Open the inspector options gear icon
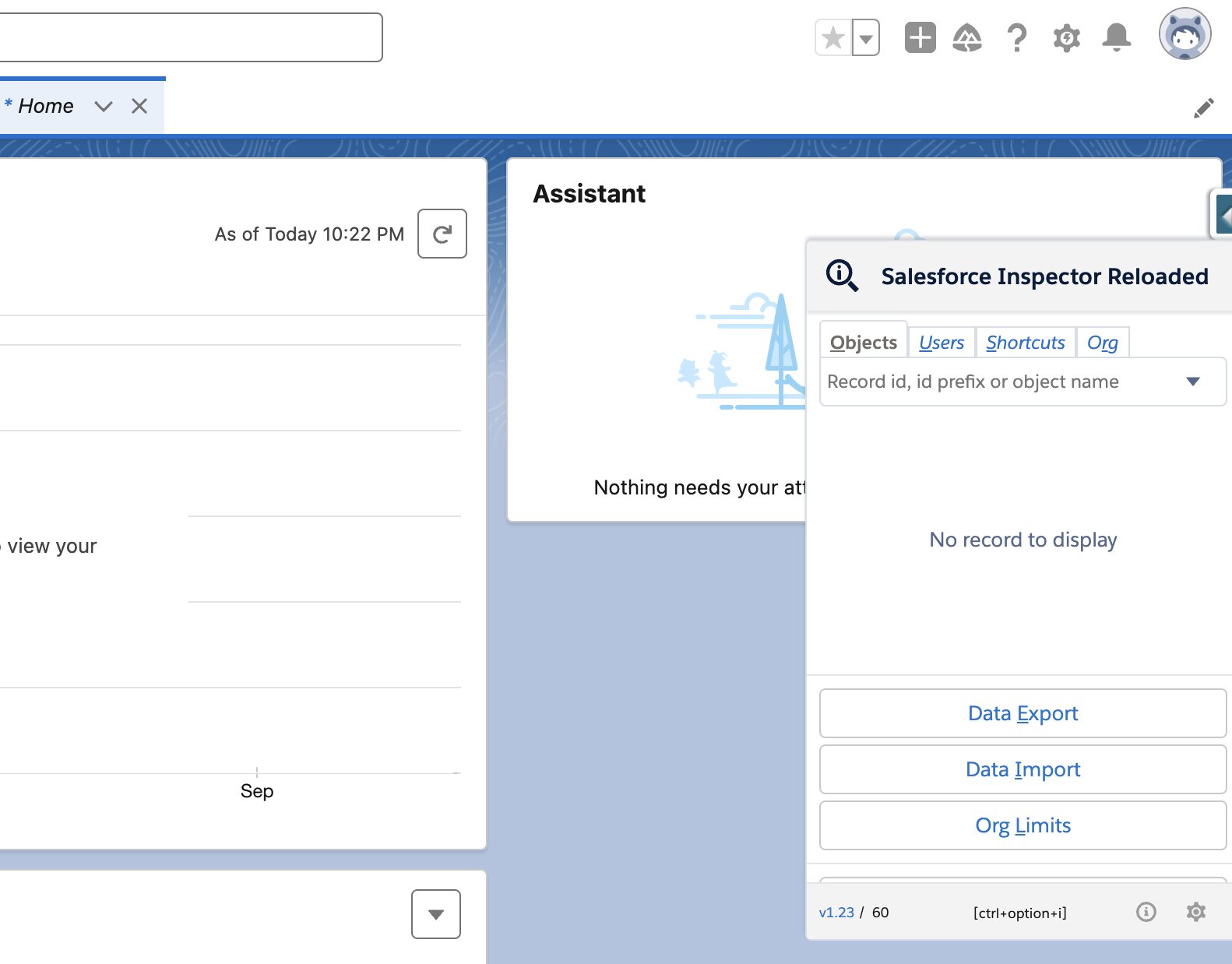 (1196, 912)
